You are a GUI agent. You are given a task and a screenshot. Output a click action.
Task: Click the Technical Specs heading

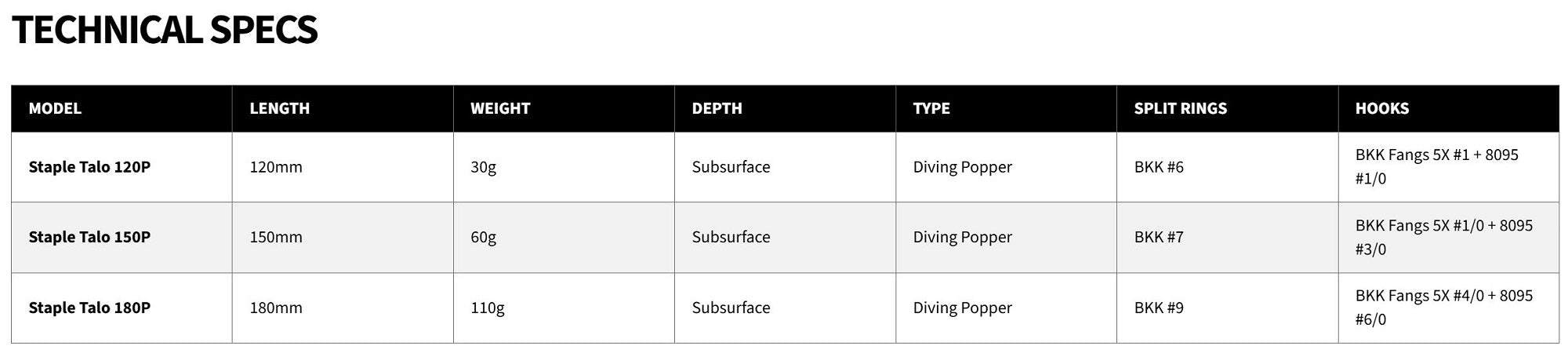click(x=165, y=30)
